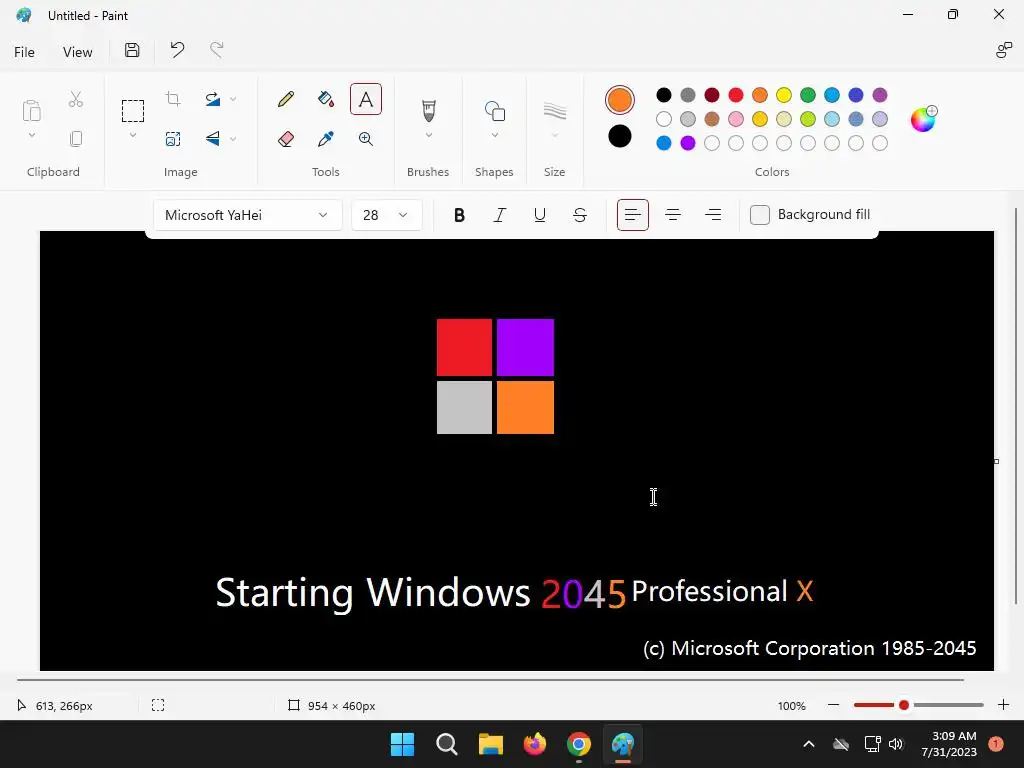
Task: Select the Magnifier tool
Action: pos(366,138)
